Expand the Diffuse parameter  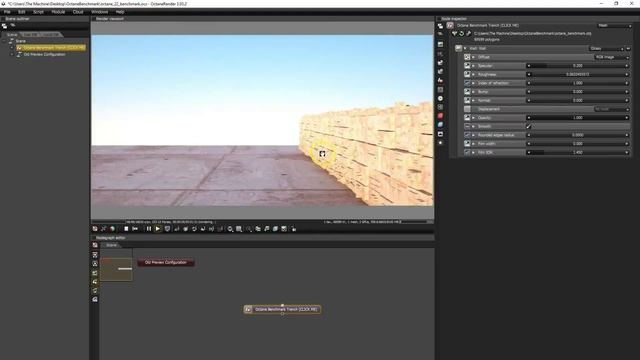click(x=473, y=57)
